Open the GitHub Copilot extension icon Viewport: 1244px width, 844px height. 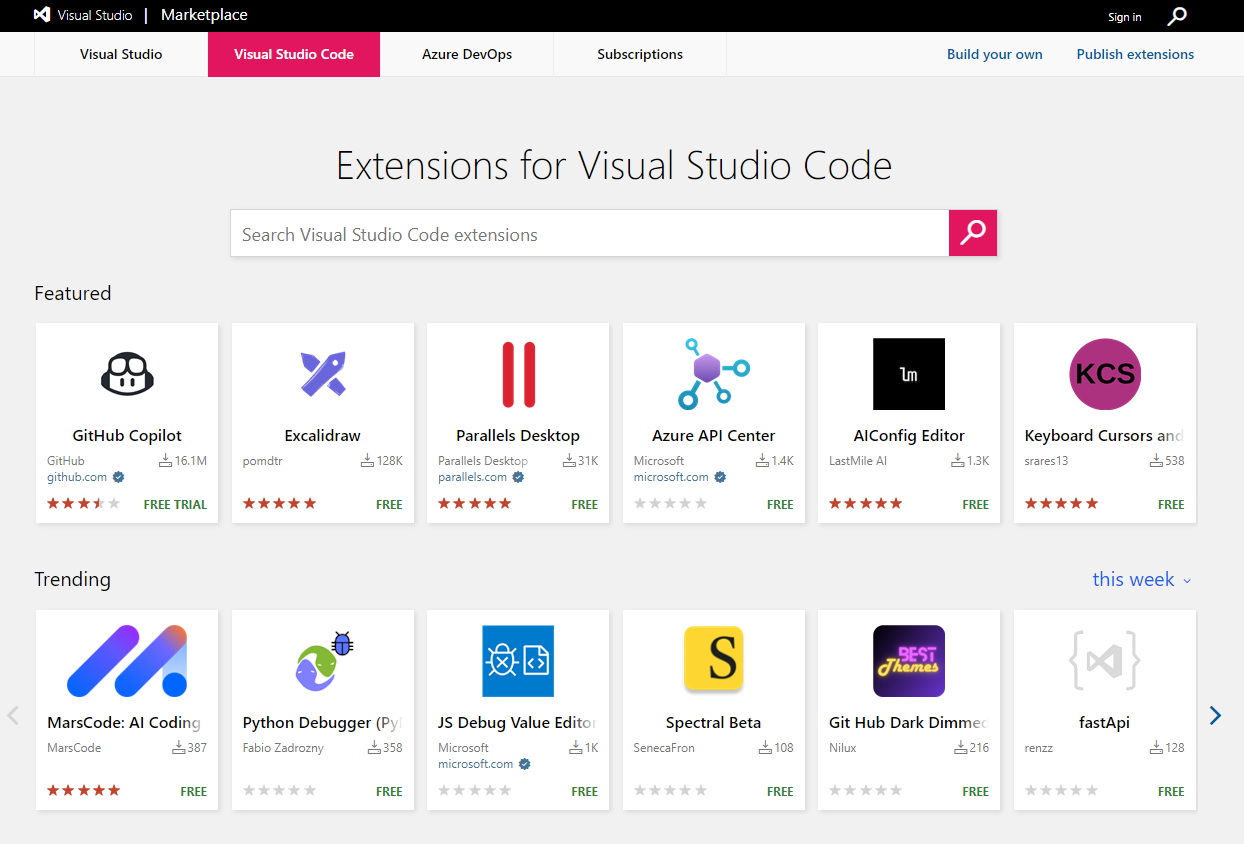point(127,374)
